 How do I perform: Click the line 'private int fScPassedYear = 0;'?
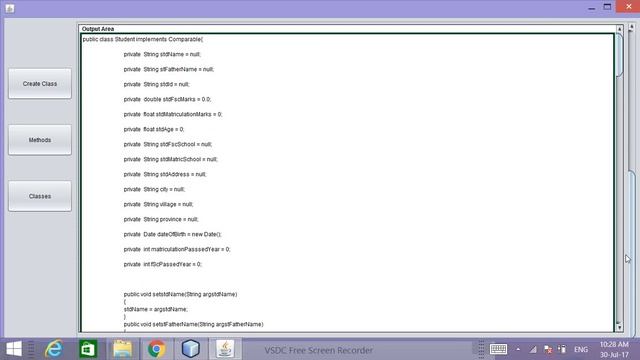[x=162, y=264]
